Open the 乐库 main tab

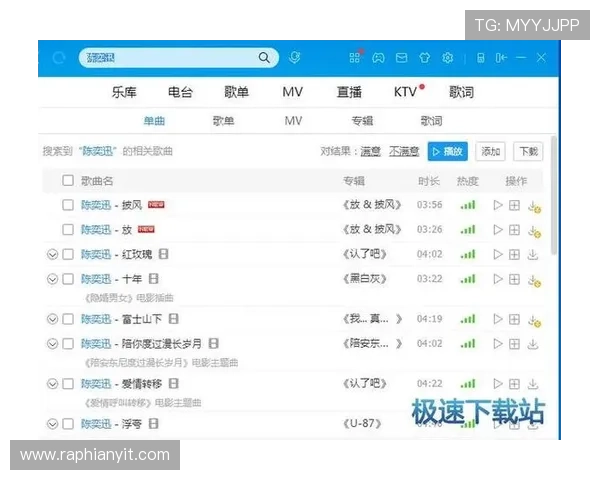pos(124,92)
